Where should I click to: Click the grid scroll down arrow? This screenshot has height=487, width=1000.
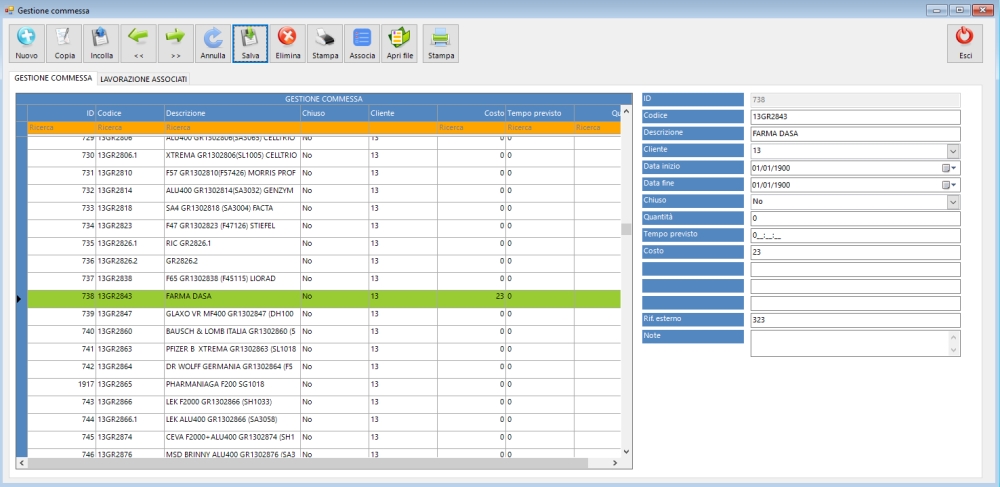[x=626, y=451]
